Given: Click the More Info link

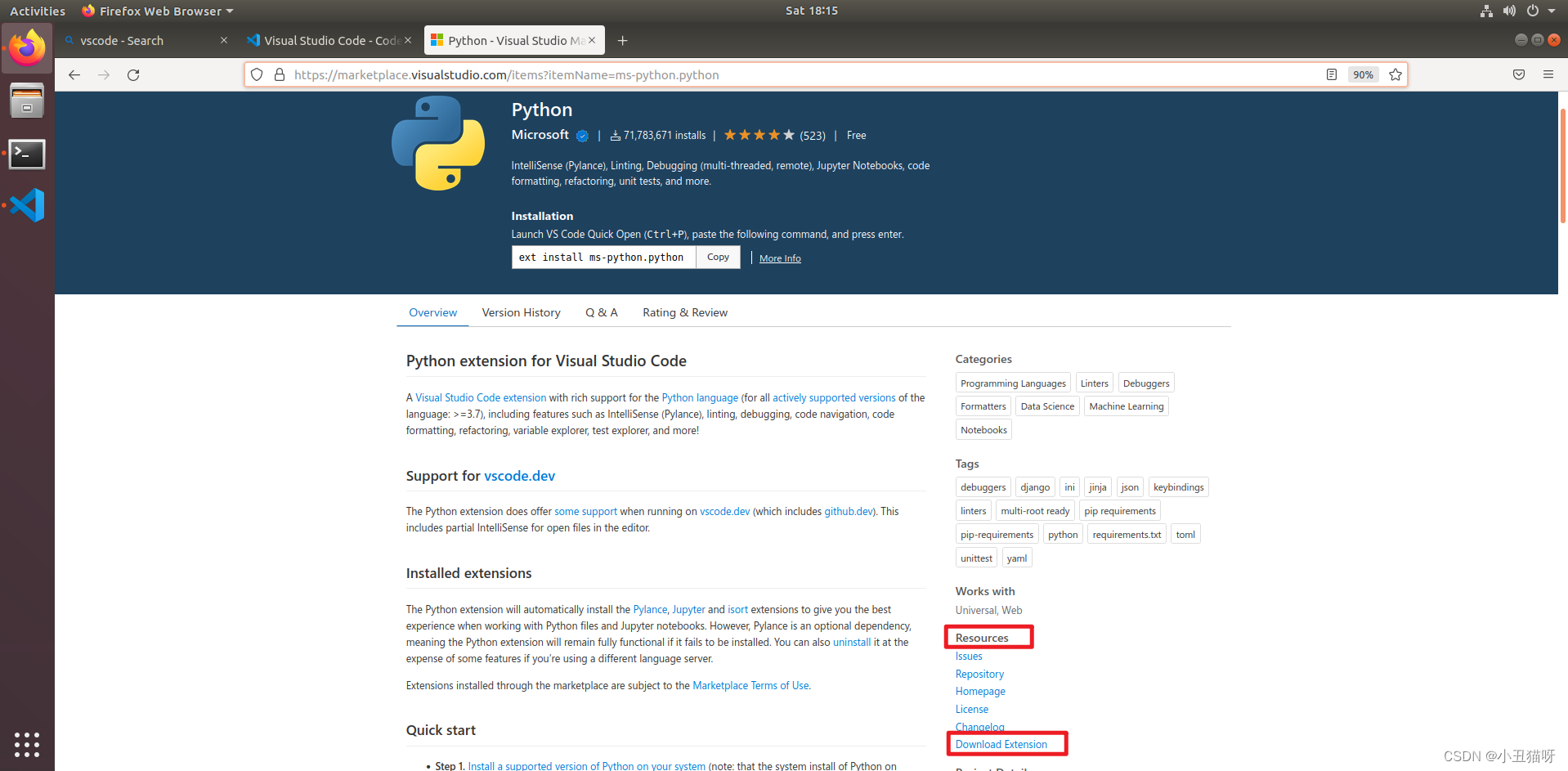Looking at the screenshot, I should coord(780,258).
